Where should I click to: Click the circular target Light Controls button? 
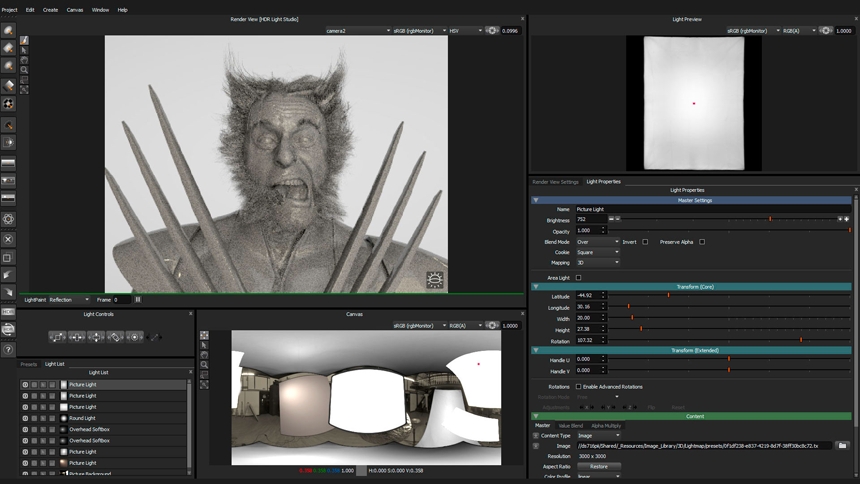(134, 337)
